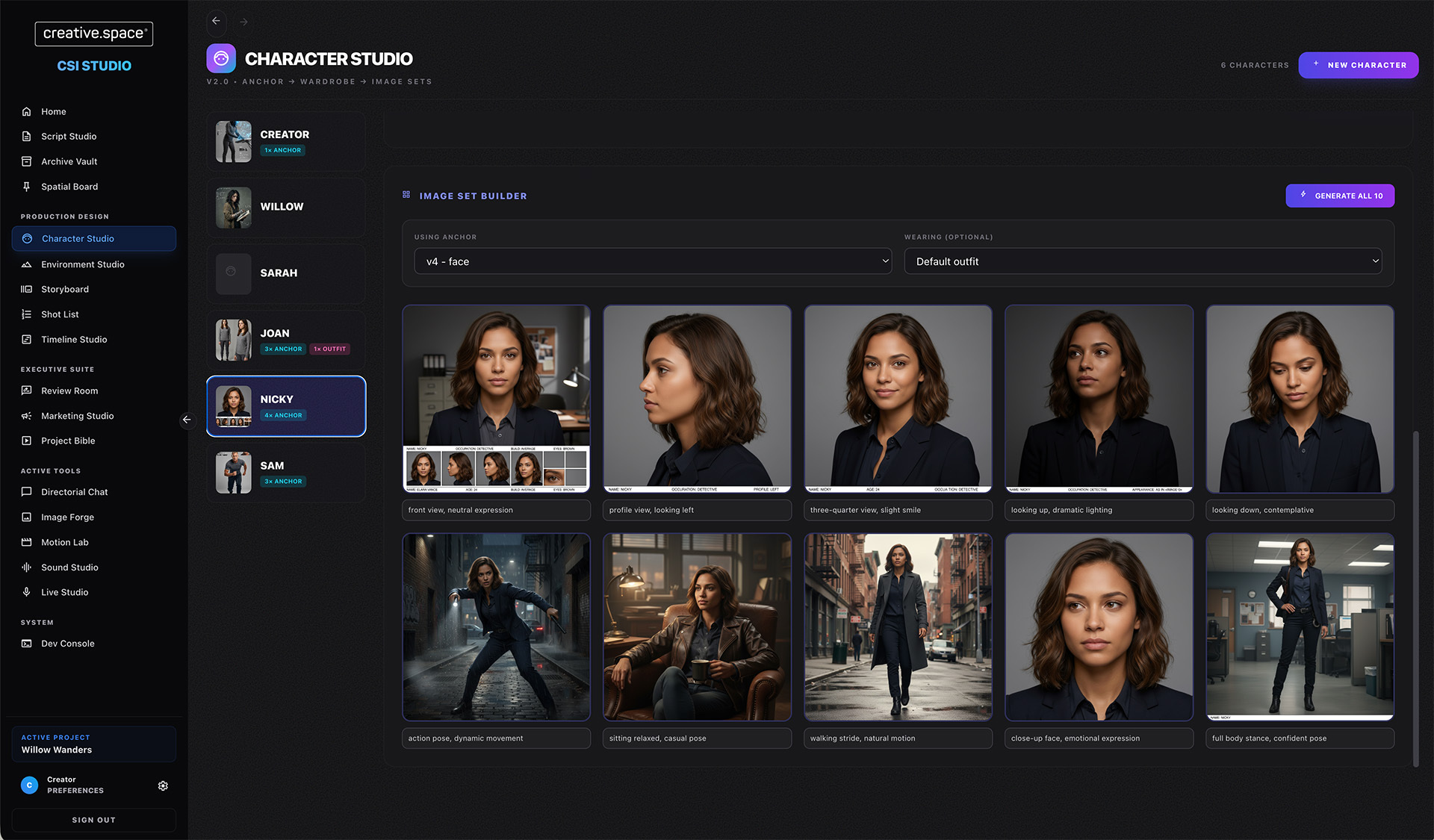
Task: Open the Wearing outfit dropdown
Action: (x=1143, y=261)
